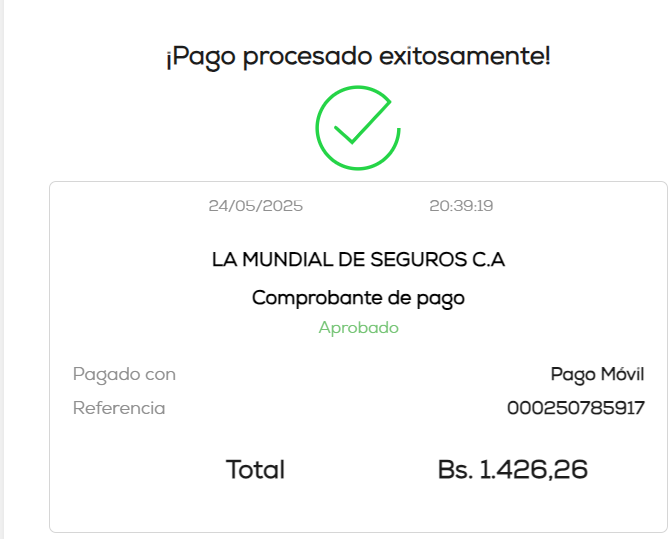
Task: Click the "Pagado con" label
Action: pos(124,374)
